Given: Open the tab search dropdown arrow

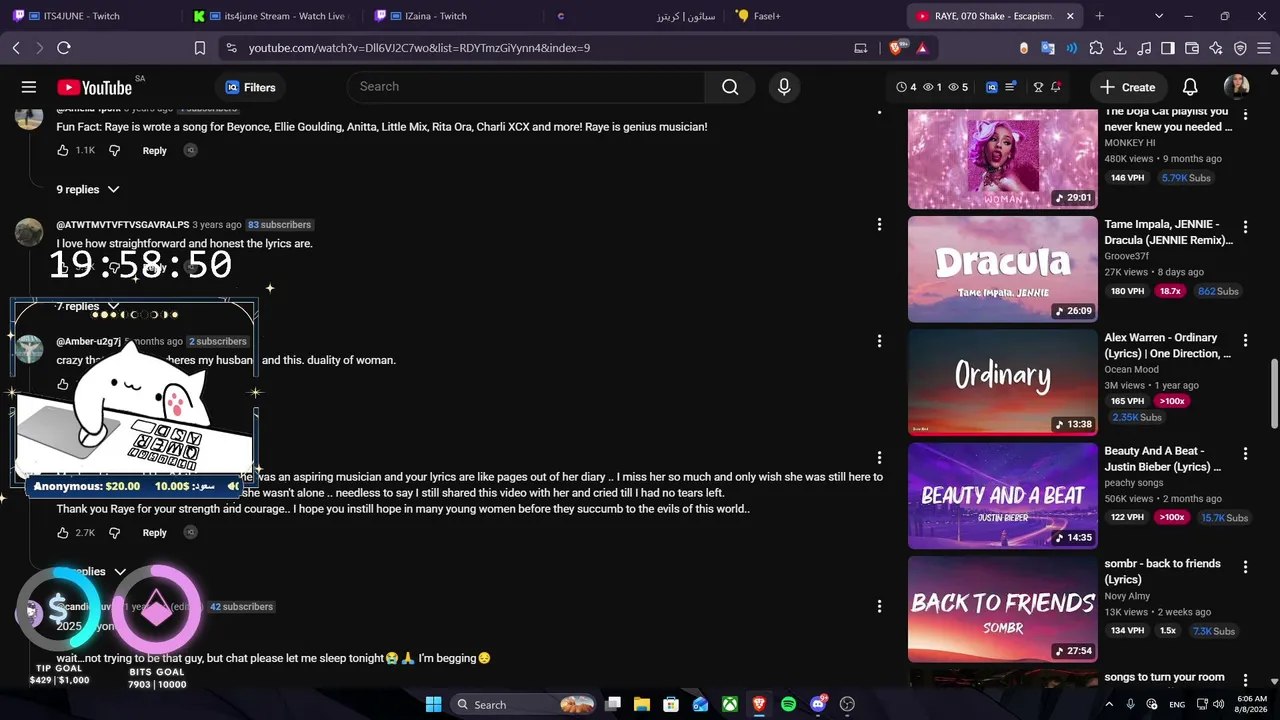Looking at the screenshot, I should [1159, 16].
